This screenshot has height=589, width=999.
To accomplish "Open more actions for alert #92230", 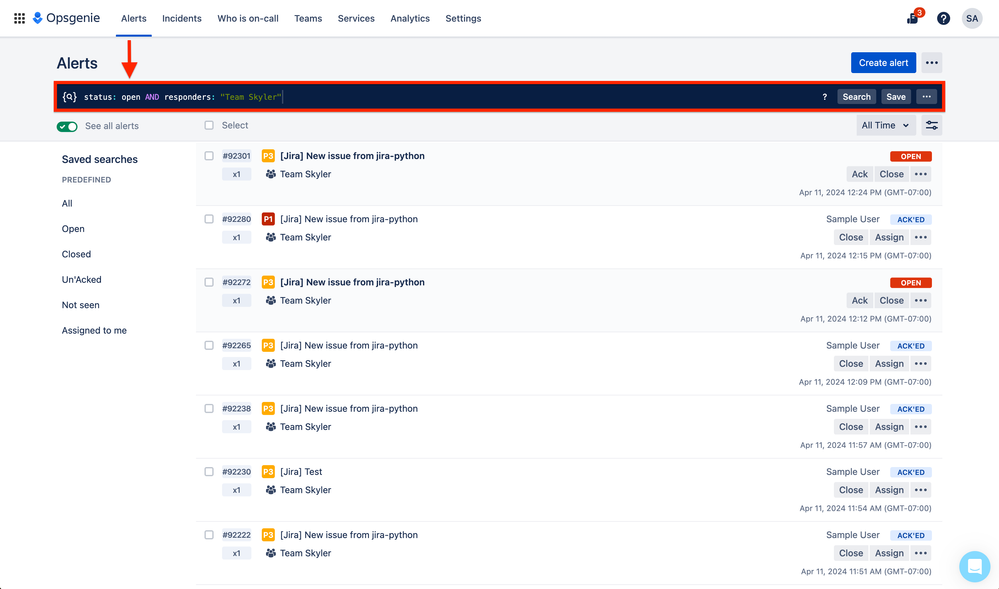I will point(921,490).
